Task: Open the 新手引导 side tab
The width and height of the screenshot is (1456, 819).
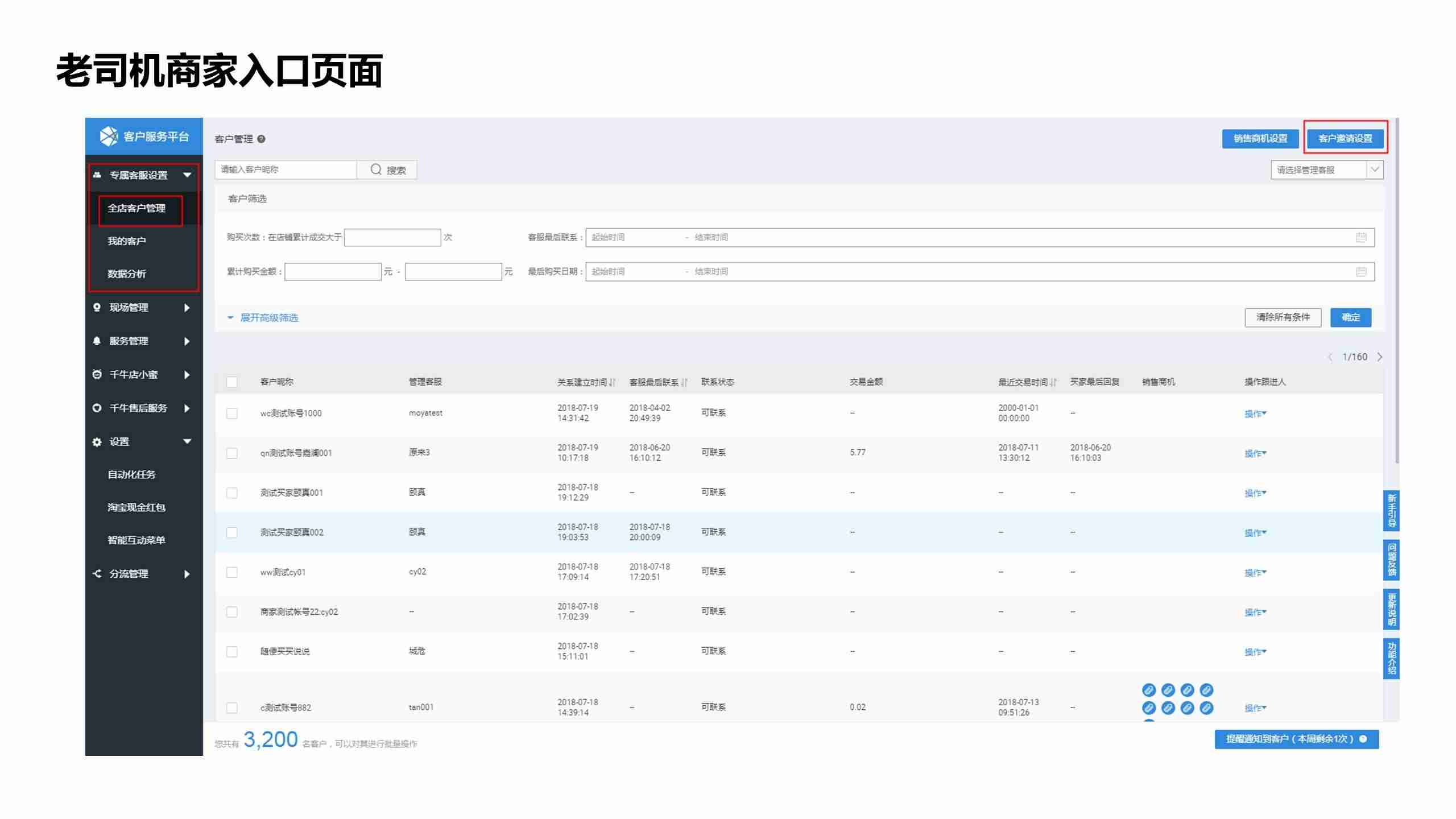Action: [x=1391, y=510]
